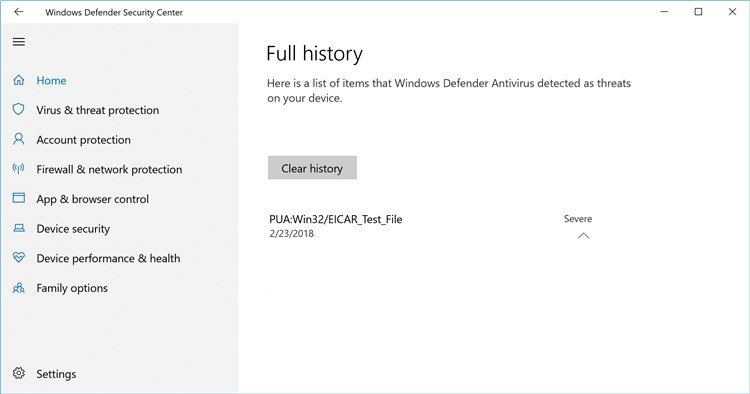
Task: Click the 2/23/2018 detection date
Action: (291, 234)
